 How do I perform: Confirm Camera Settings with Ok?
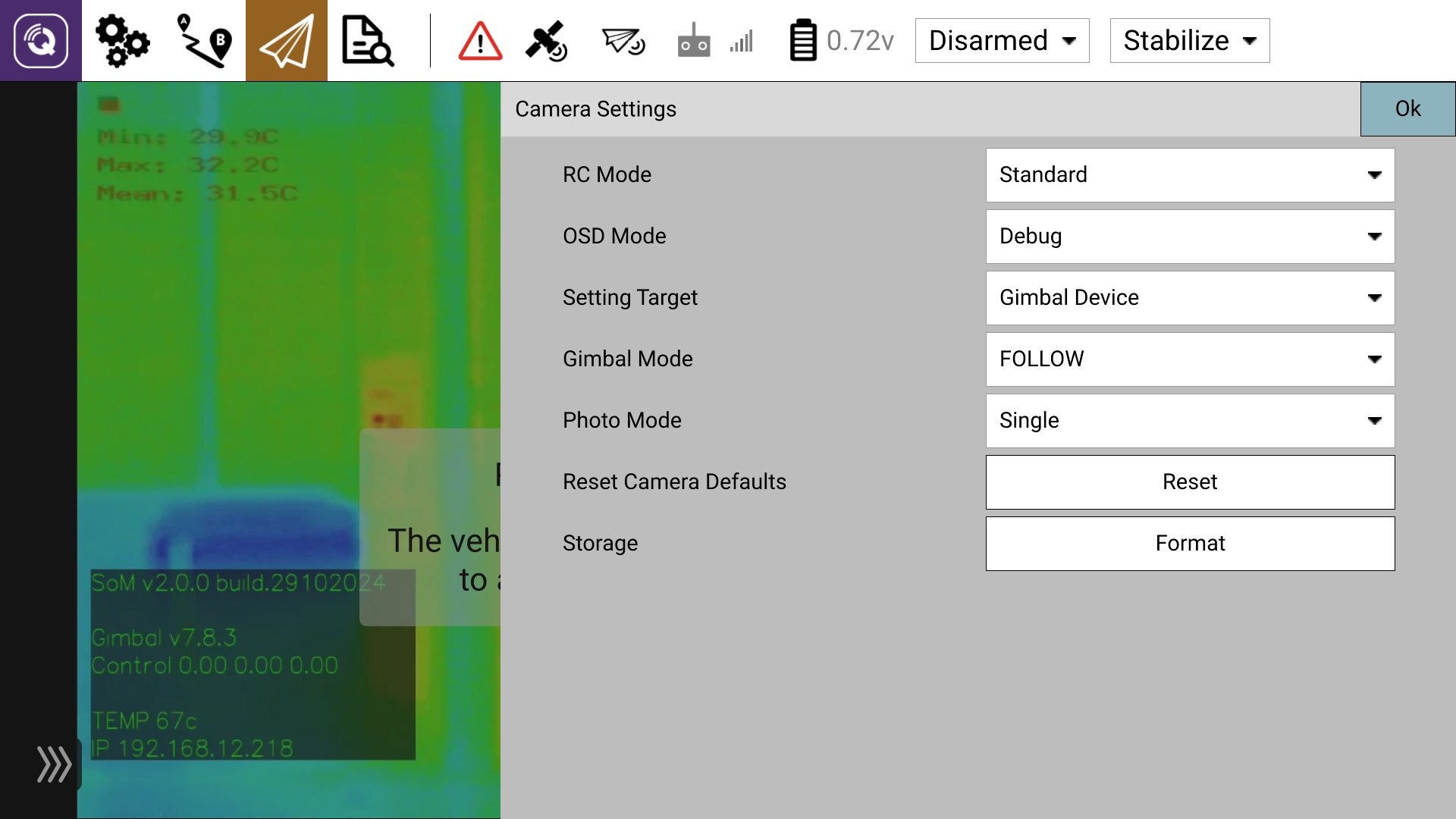[1407, 109]
